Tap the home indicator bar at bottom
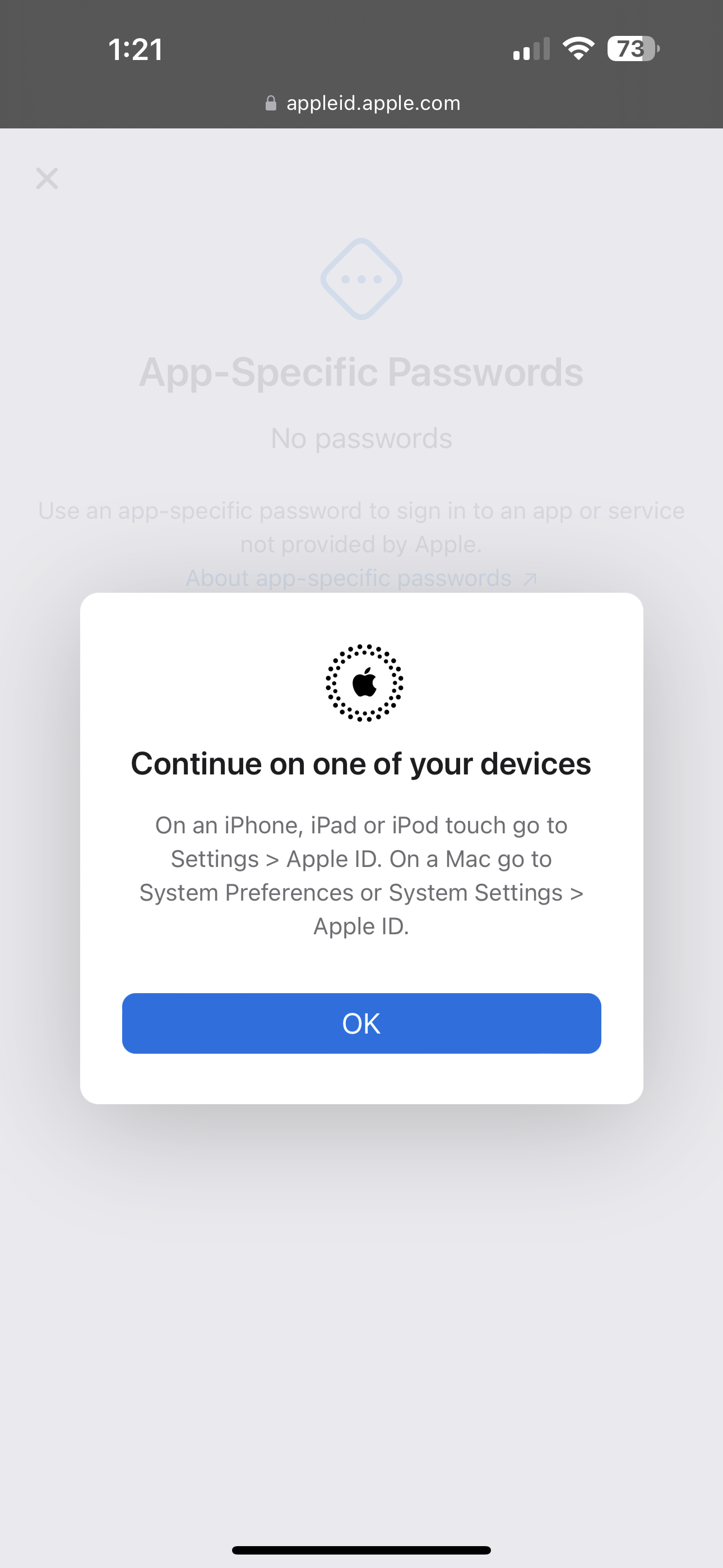 pos(361,1549)
